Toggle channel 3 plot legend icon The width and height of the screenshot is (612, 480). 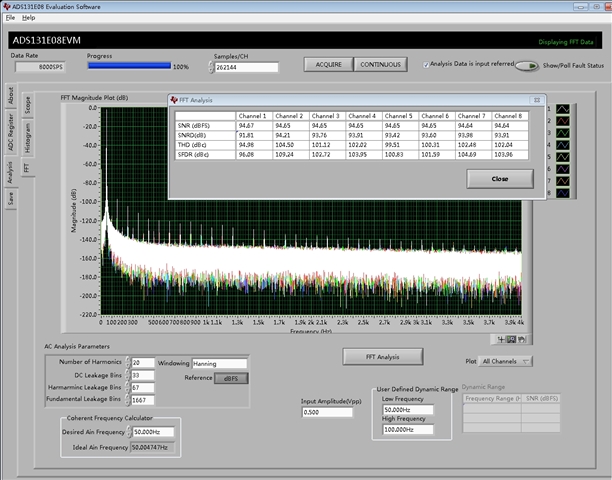(562, 133)
